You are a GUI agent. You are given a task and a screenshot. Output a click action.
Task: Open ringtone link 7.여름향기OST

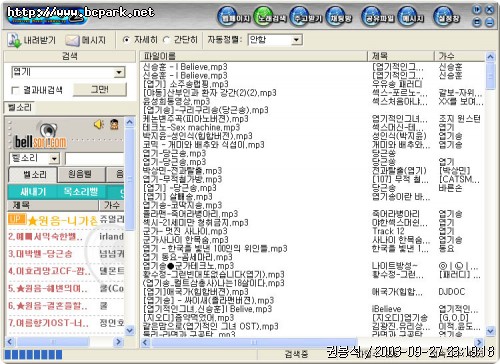48,323
